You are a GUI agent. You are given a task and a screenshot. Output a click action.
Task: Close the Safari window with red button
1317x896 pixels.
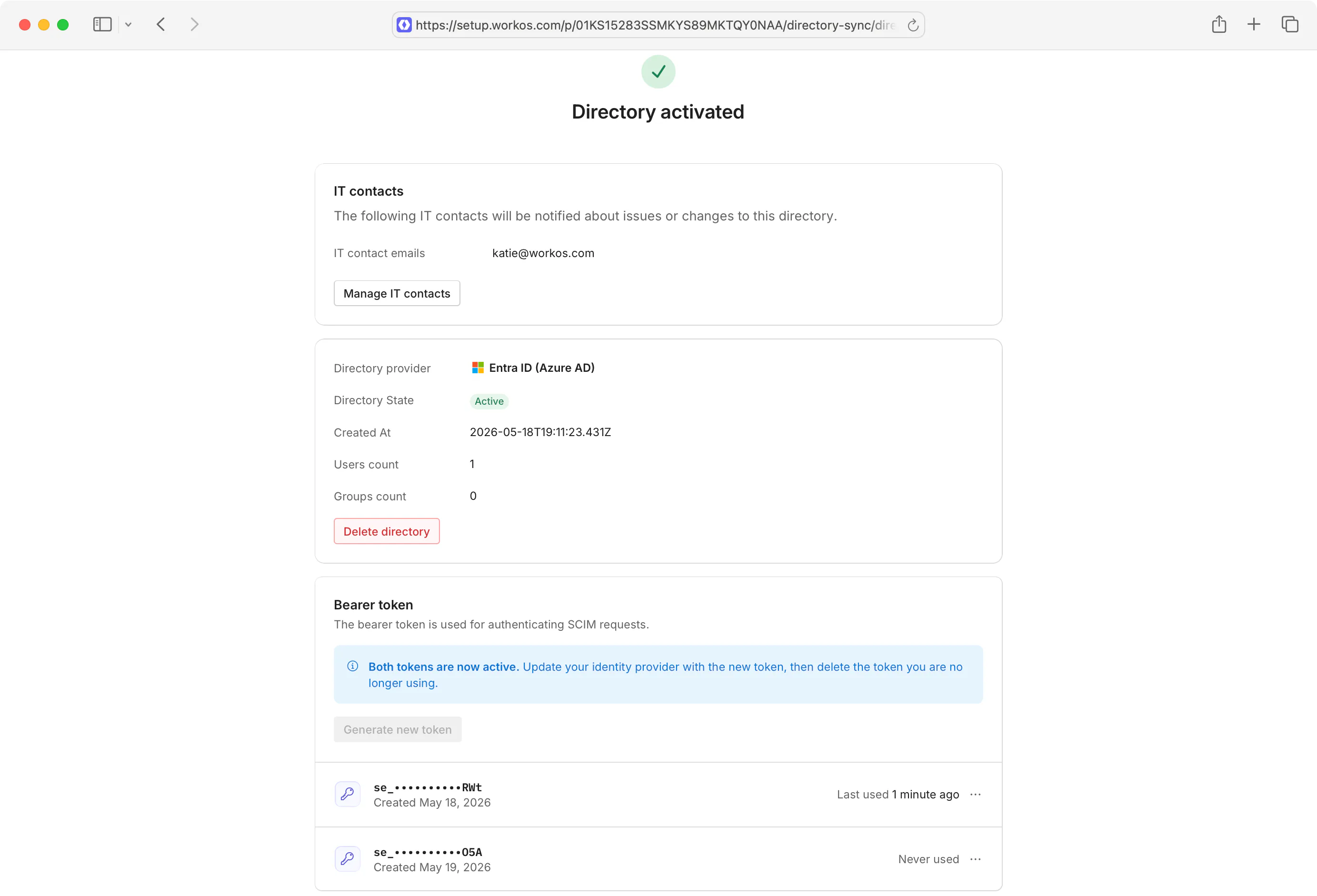(24, 24)
